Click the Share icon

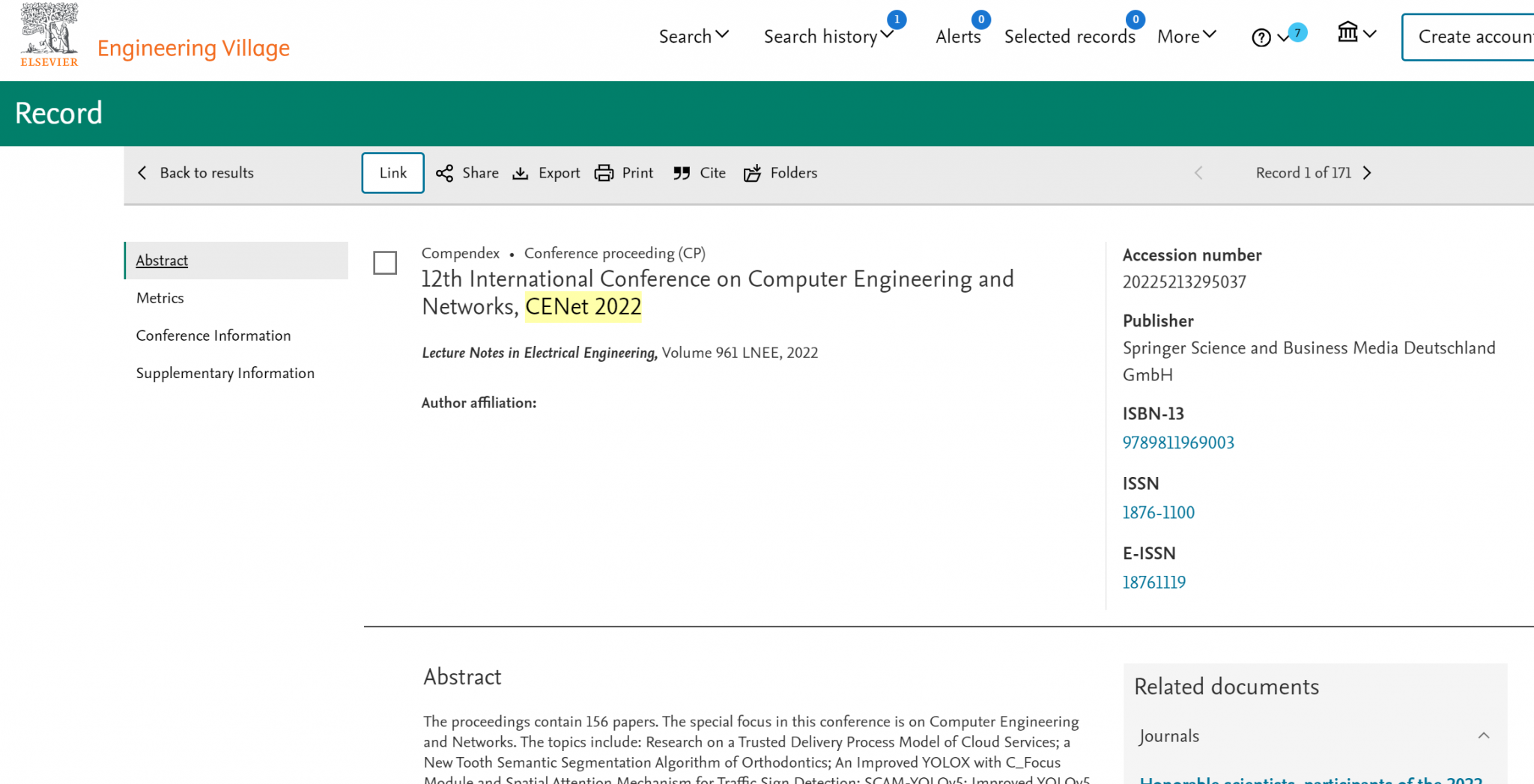tap(444, 173)
